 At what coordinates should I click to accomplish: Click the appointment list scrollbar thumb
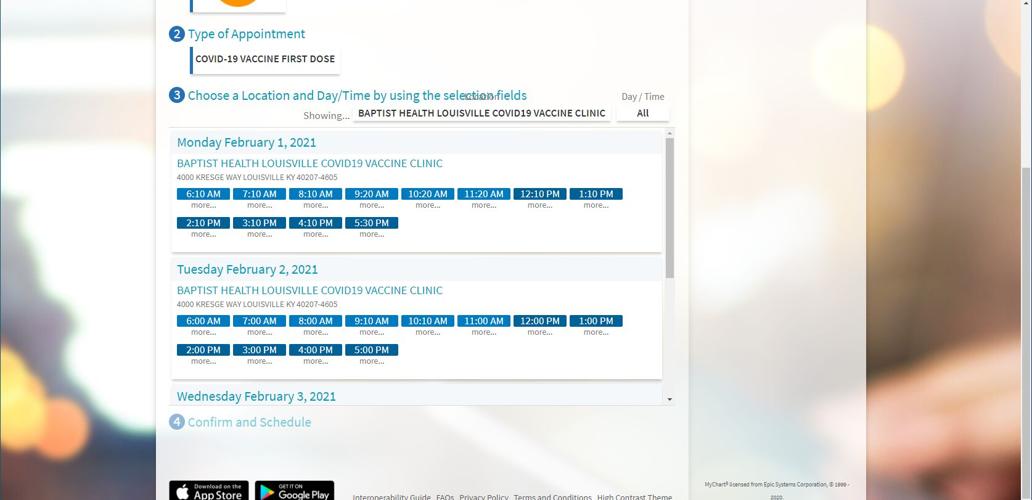[x=669, y=208]
